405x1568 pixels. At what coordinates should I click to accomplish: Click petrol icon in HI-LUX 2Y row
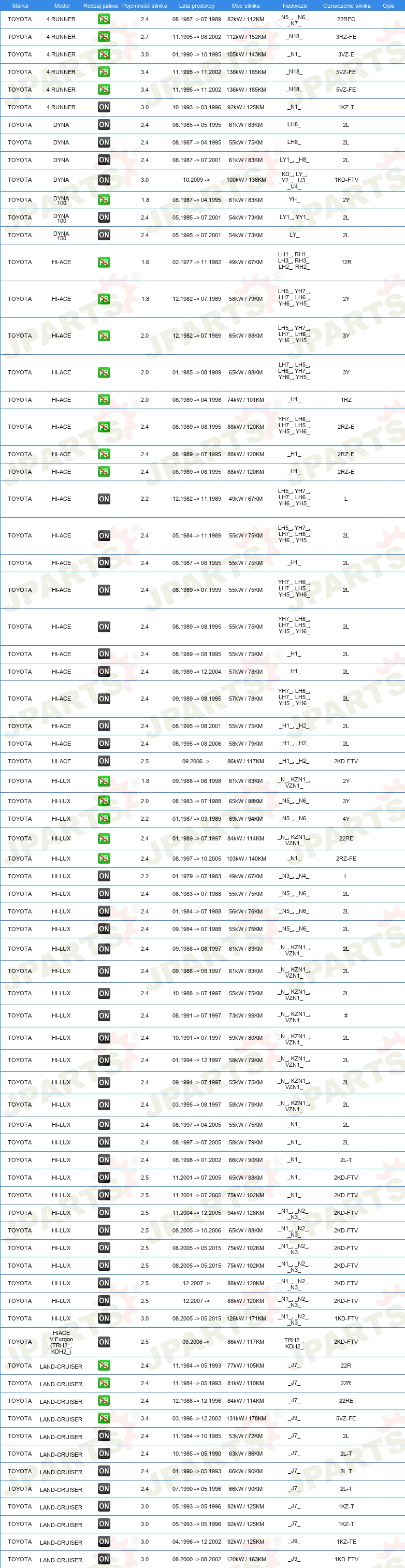click(104, 781)
